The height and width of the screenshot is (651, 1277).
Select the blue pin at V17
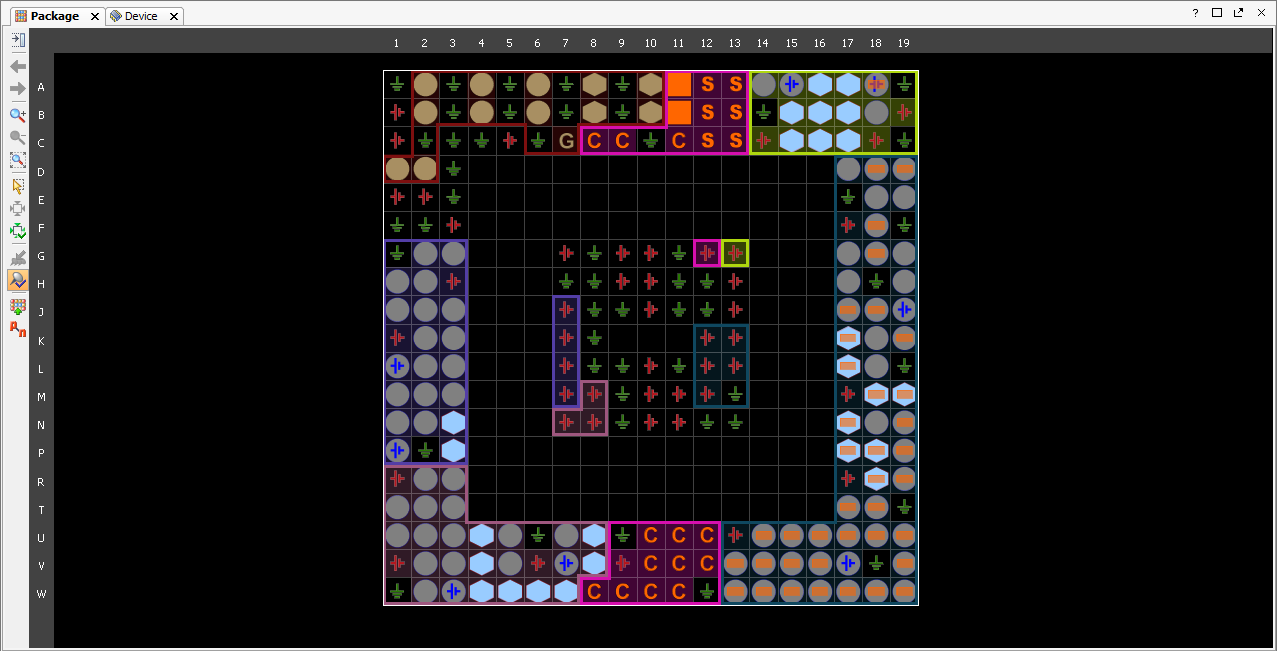point(848,563)
